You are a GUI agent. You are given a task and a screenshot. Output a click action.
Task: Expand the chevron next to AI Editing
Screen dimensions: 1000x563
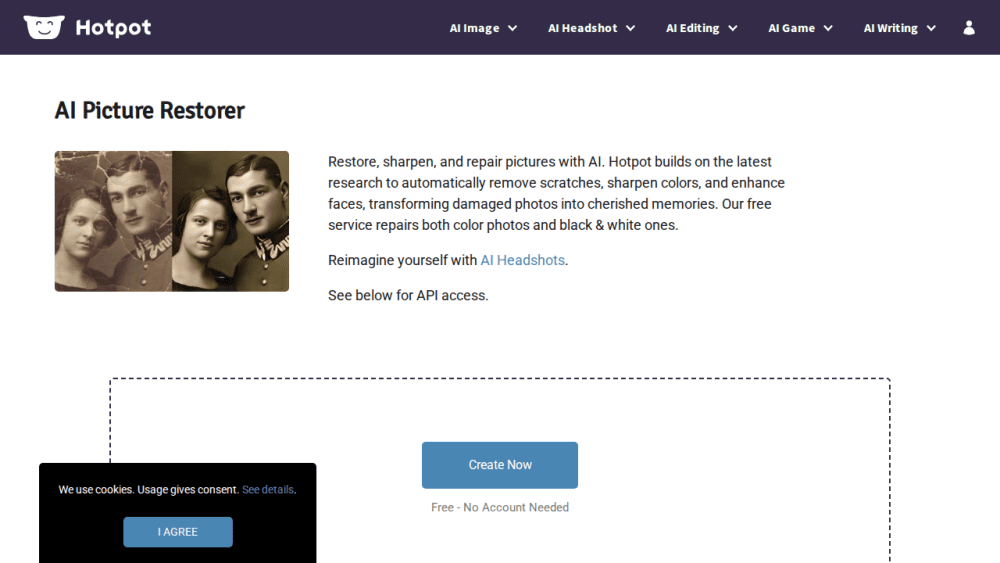733,28
